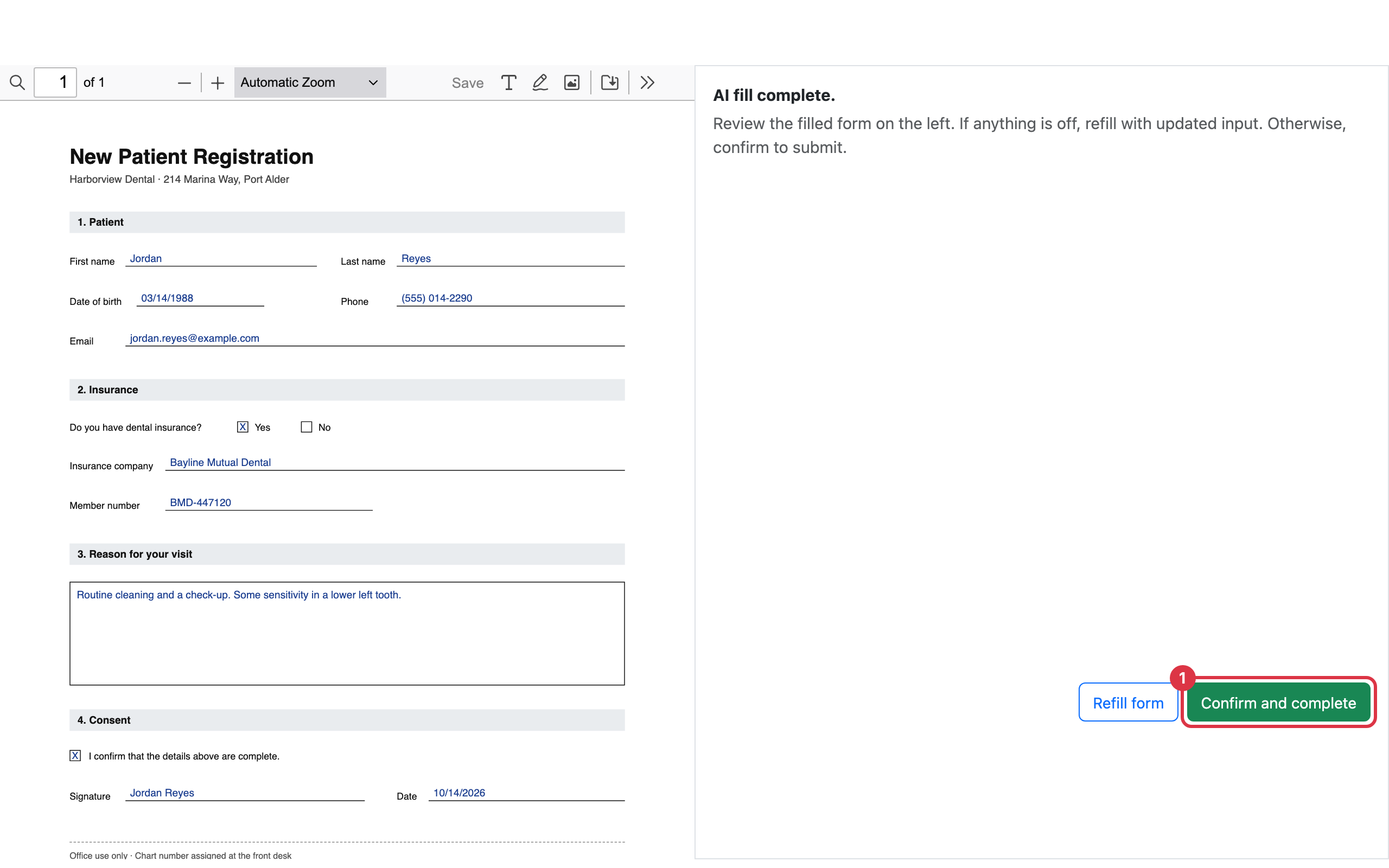The height and width of the screenshot is (868, 1389).
Task: Click the Reason for your visit text box
Action: [347, 633]
